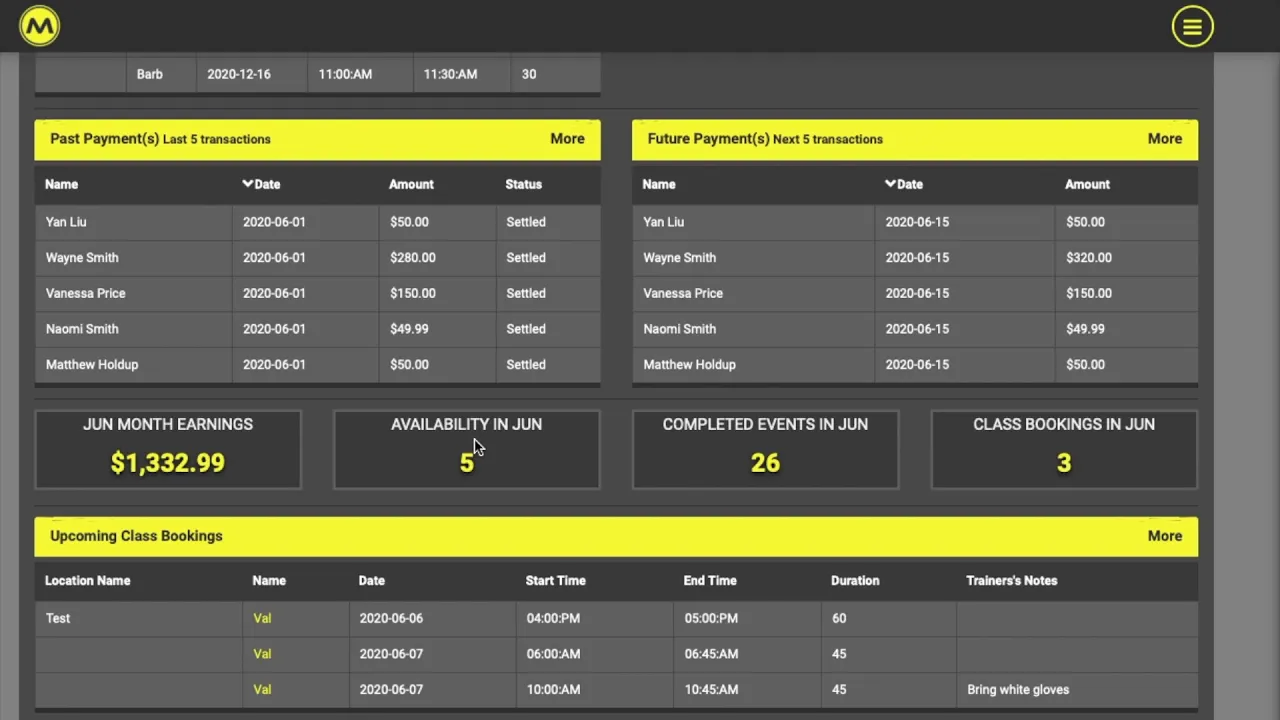Click 2020-12-16 date in top row
This screenshot has width=1280, height=720.
tap(239, 74)
